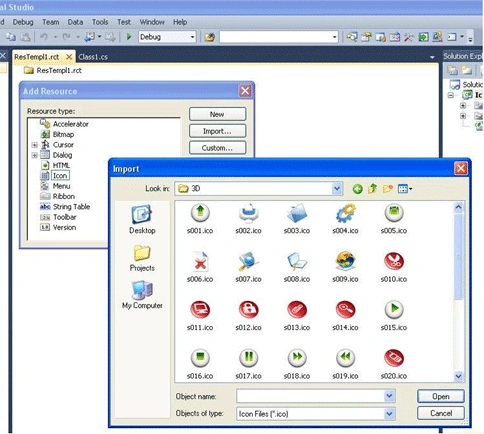
Task: Switch to the ResTempl1.rct tab
Action: pyautogui.click(x=37, y=57)
